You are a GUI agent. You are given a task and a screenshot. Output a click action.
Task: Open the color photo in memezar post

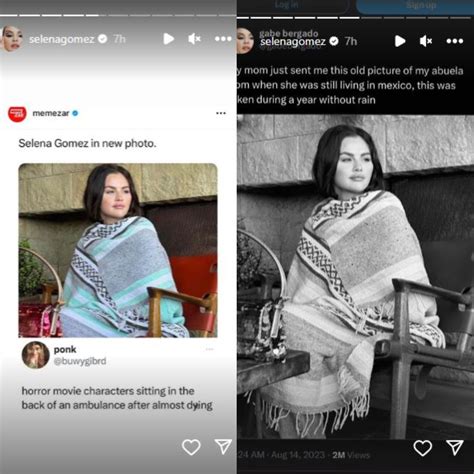pos(118,250)
